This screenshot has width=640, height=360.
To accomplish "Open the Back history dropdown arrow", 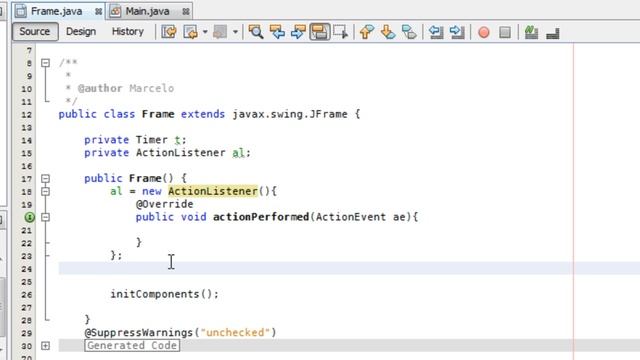I will 205,32.
